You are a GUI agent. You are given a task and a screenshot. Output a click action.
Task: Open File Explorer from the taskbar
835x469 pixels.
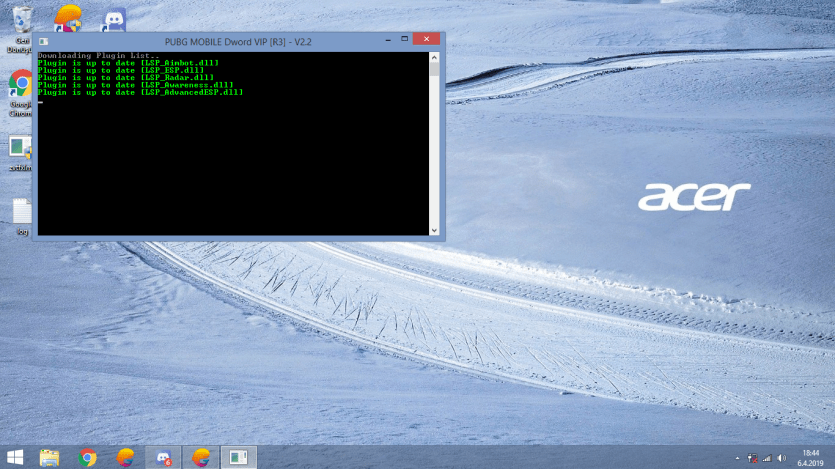(x=50, y=457)
